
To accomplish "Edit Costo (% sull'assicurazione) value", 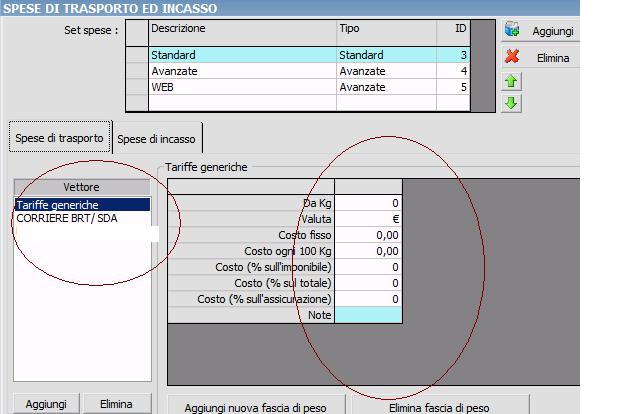I will [x=368, y=299].
